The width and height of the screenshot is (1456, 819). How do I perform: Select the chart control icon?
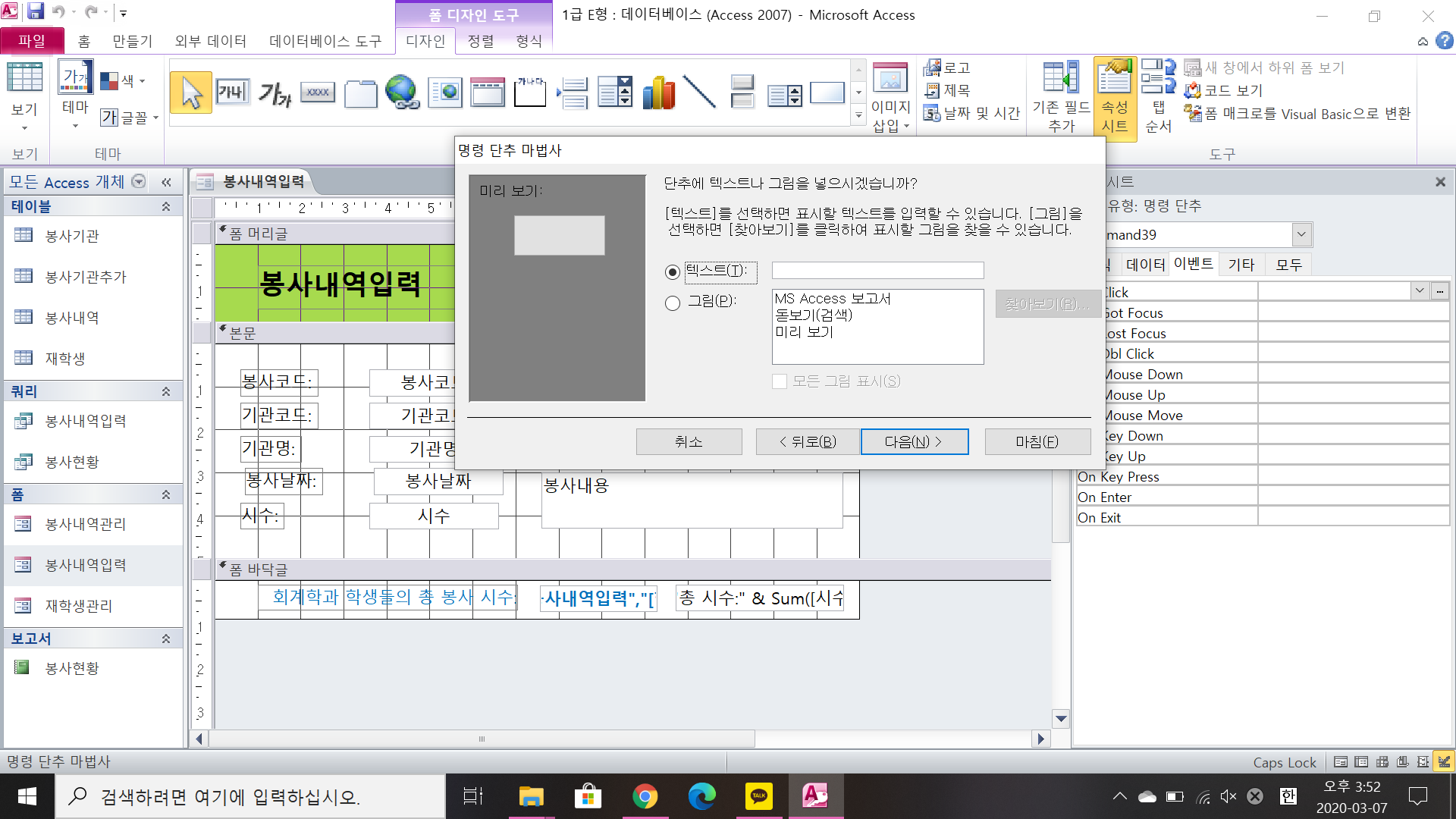(658, 93)
